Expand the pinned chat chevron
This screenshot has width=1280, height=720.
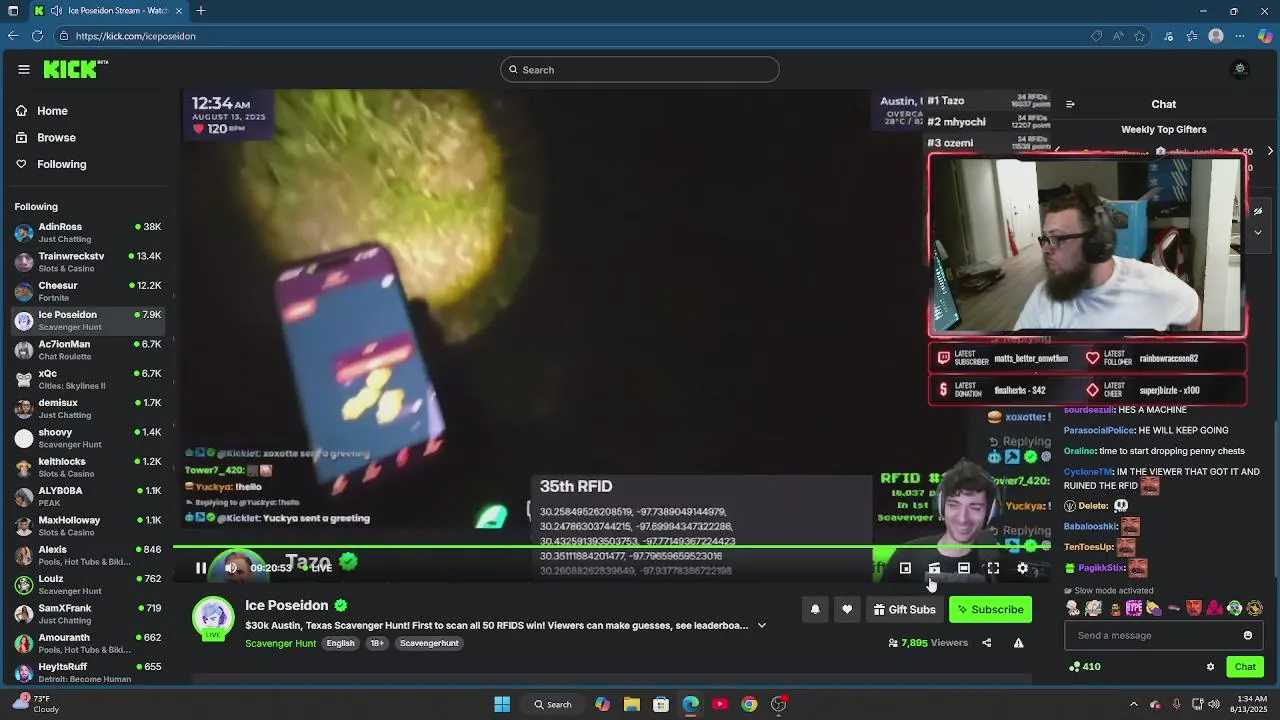click(x=1258, y=233)
